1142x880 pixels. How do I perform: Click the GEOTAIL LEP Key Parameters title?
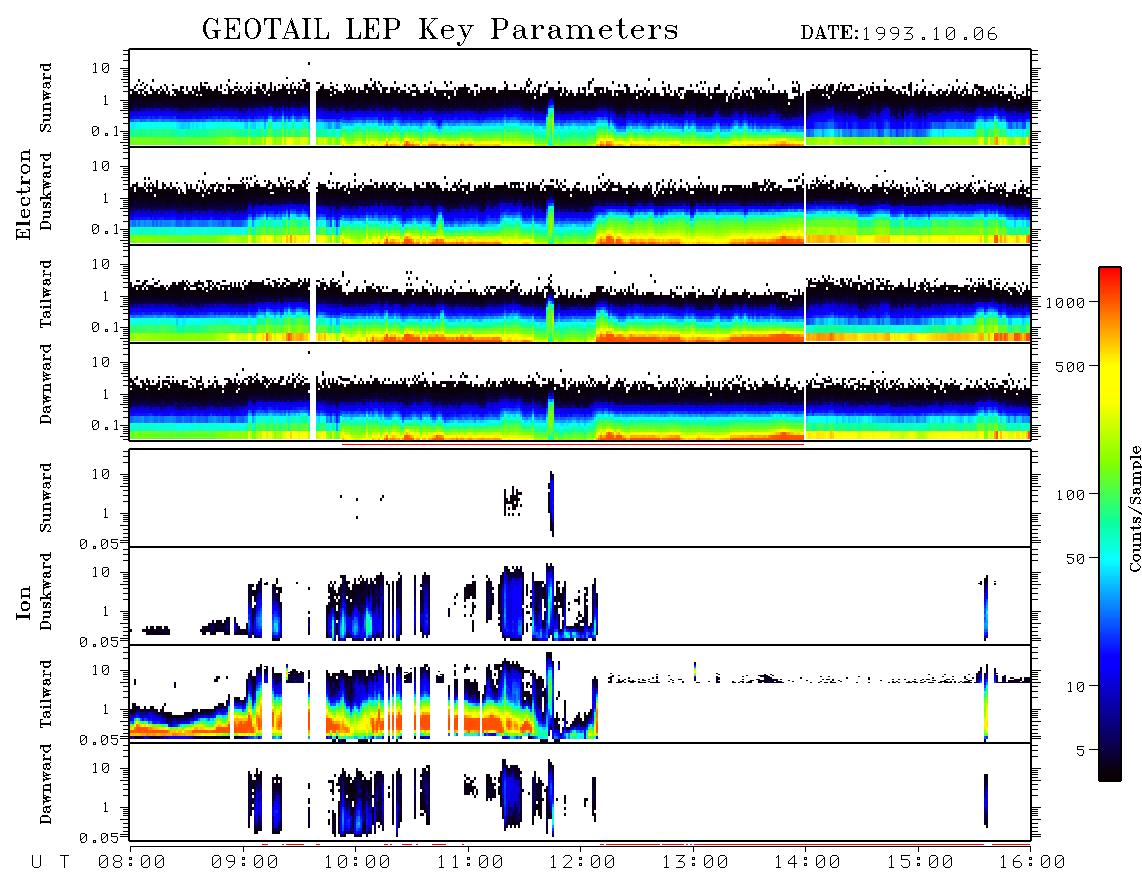pos(440,31)
